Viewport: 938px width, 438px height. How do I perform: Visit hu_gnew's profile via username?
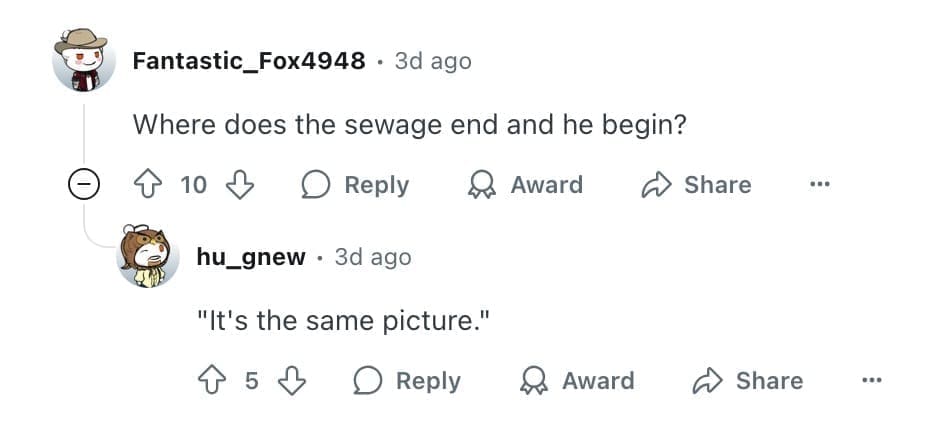(251, 257)
